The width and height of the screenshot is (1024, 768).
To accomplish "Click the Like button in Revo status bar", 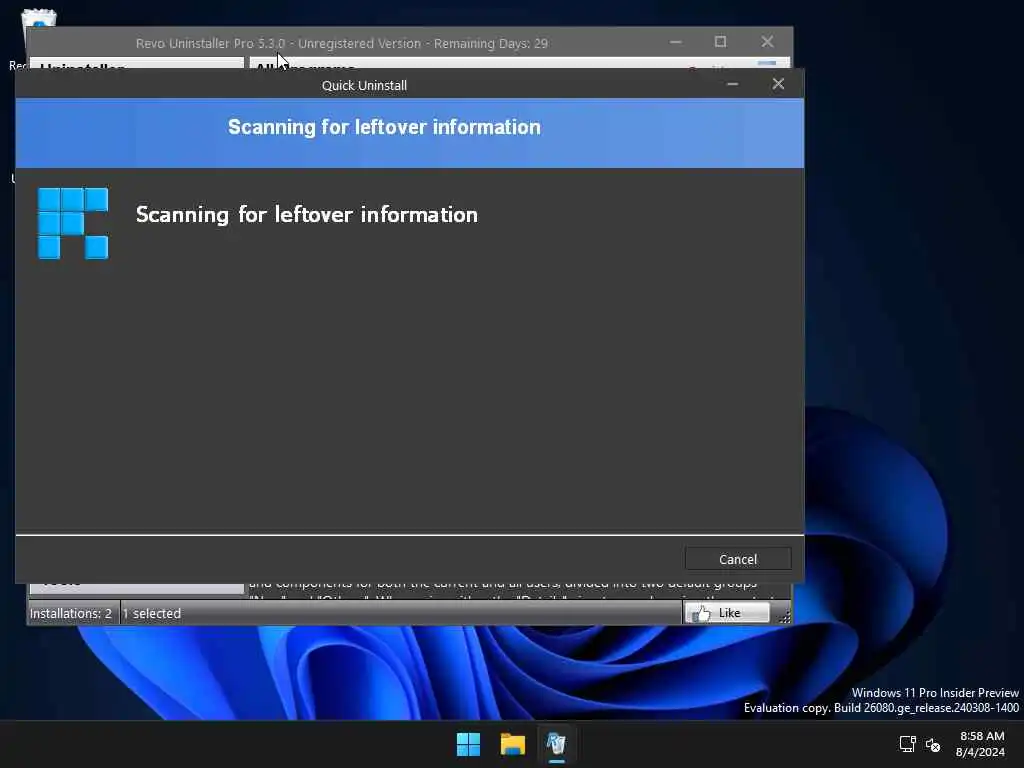I will (727, 613).
